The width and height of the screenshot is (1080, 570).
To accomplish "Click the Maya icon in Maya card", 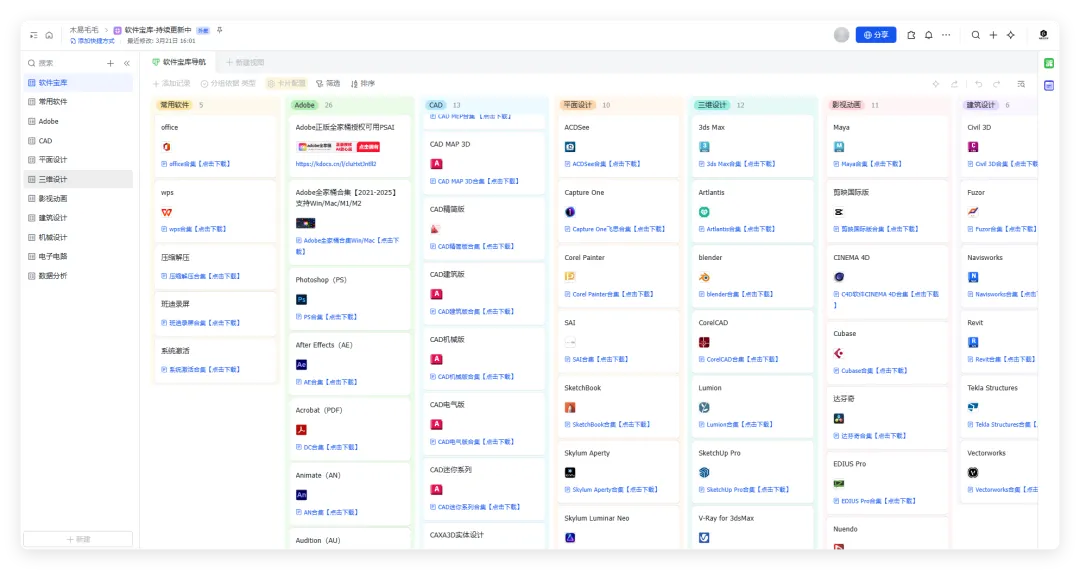I will [x=839, y=147].
